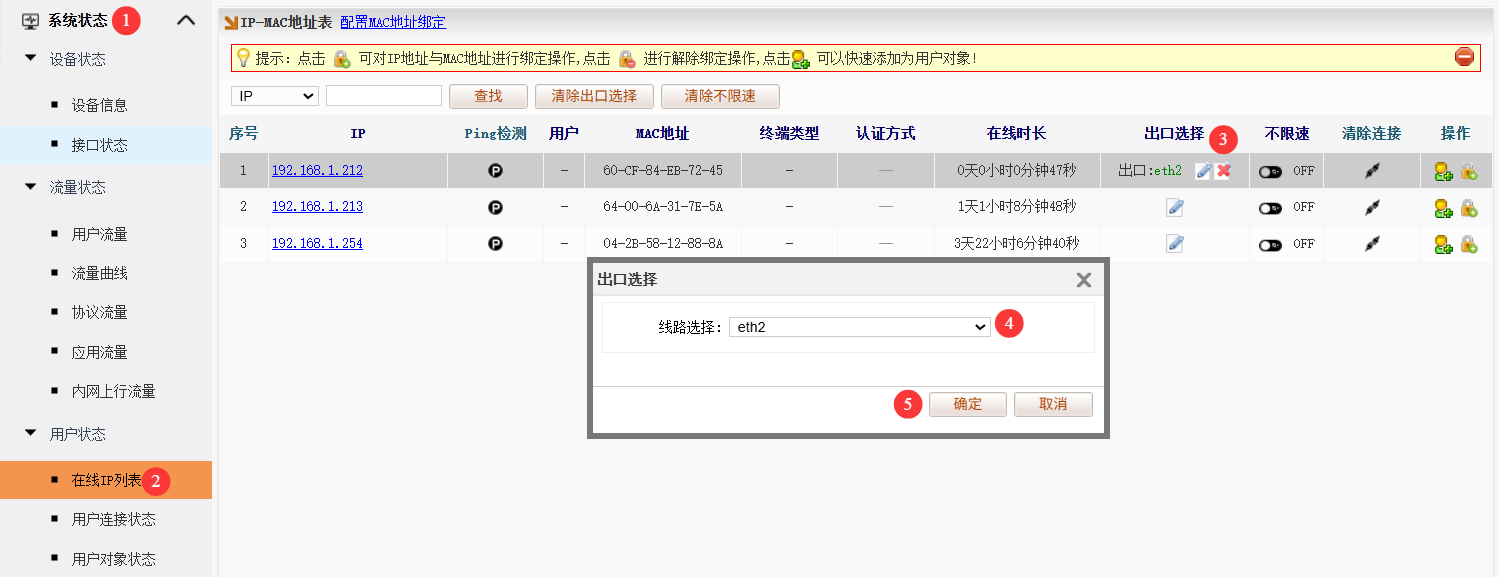Add 192.168.1.254 as user object
This screenshot has width=1499, height=577.
[x=1443, y=244]
